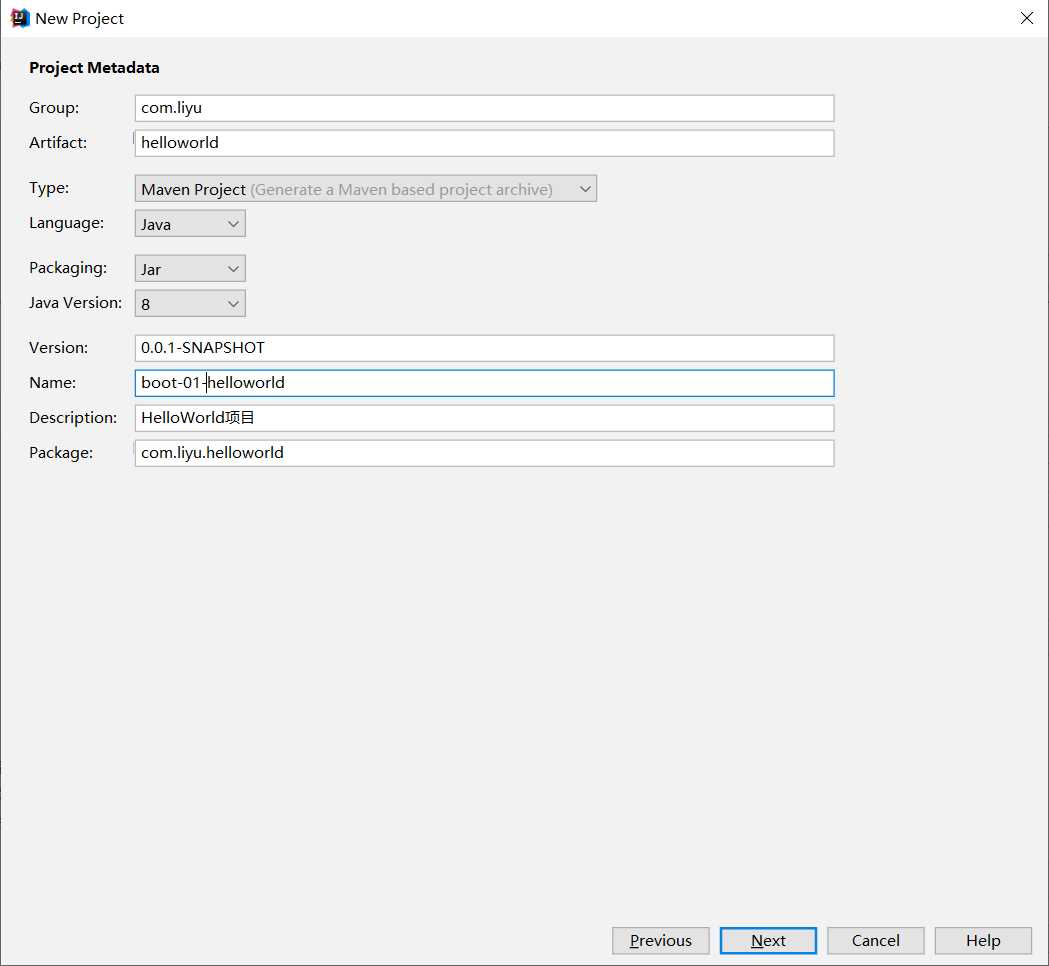
Task: Close the New Project dialog
Action: [x=1026, y=18]
